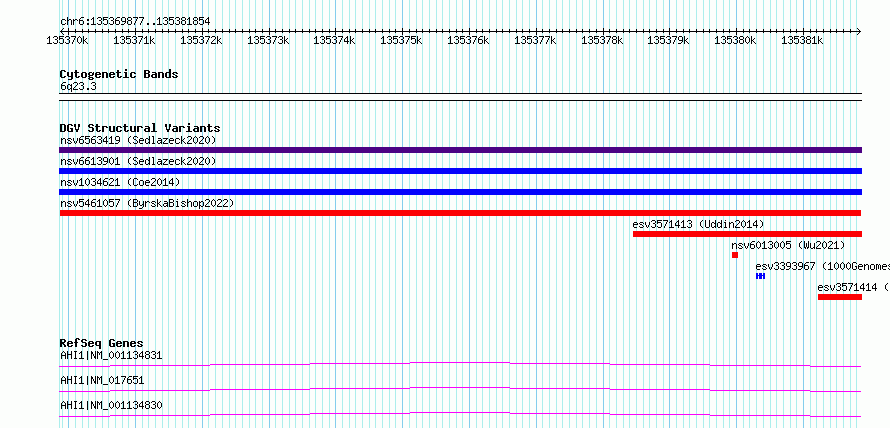890x428 pixels.
Task: Open AHI1|NM_017651 transcript label
Action: (x=102, y=380)
